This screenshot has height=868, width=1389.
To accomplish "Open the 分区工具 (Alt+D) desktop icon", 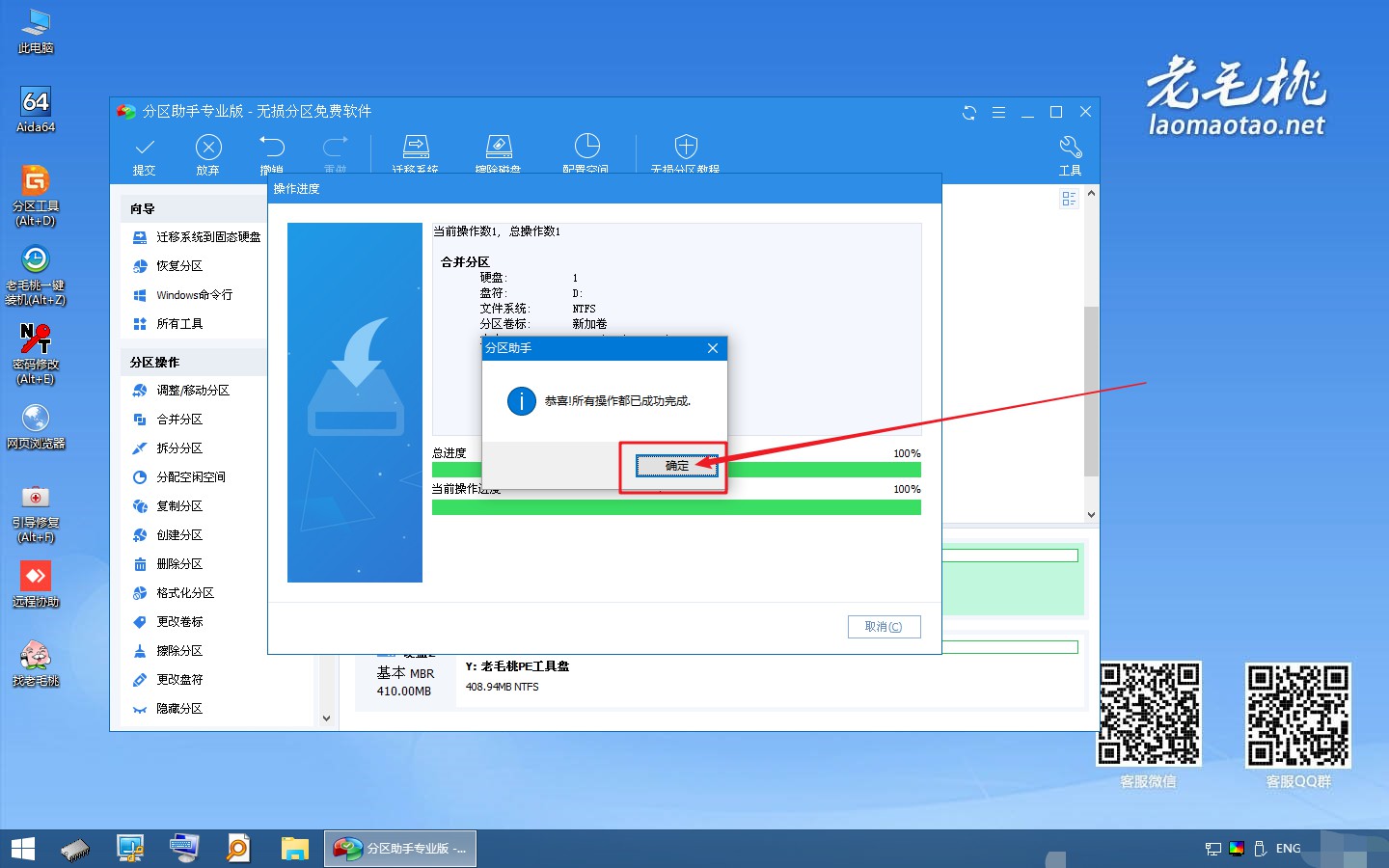I will [36, 196].
